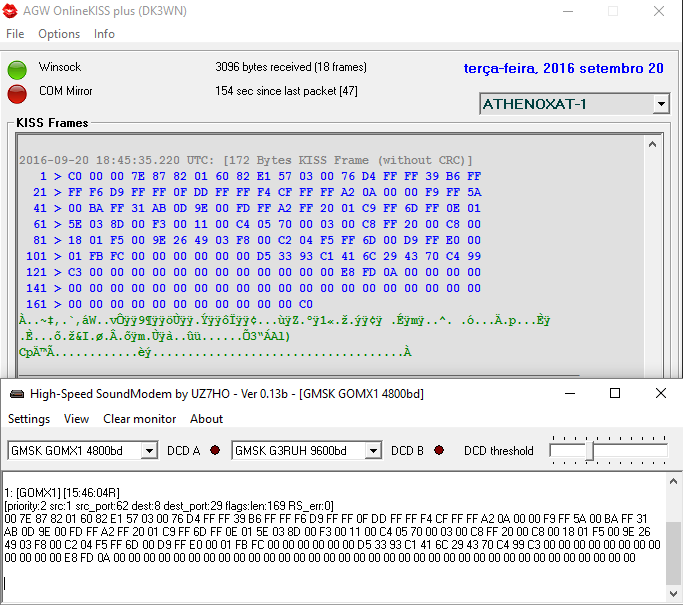Click green ASCII line starting with 'CpÄ'
This screenshot has height=605, width=683.
pyautogui.click(x=215, y=352)
